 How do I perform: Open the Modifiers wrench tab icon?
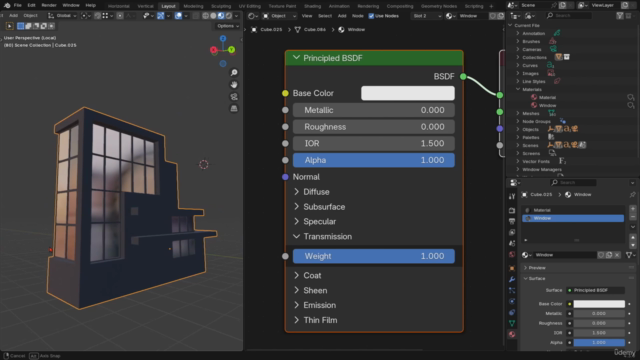512,279
